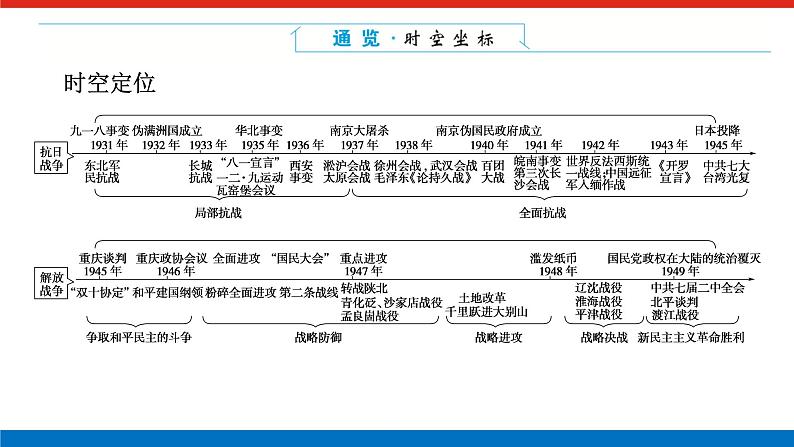Screen dimensions: 794x447
Task: Click the '“国民大会”' event label
Action: (301, 258)
